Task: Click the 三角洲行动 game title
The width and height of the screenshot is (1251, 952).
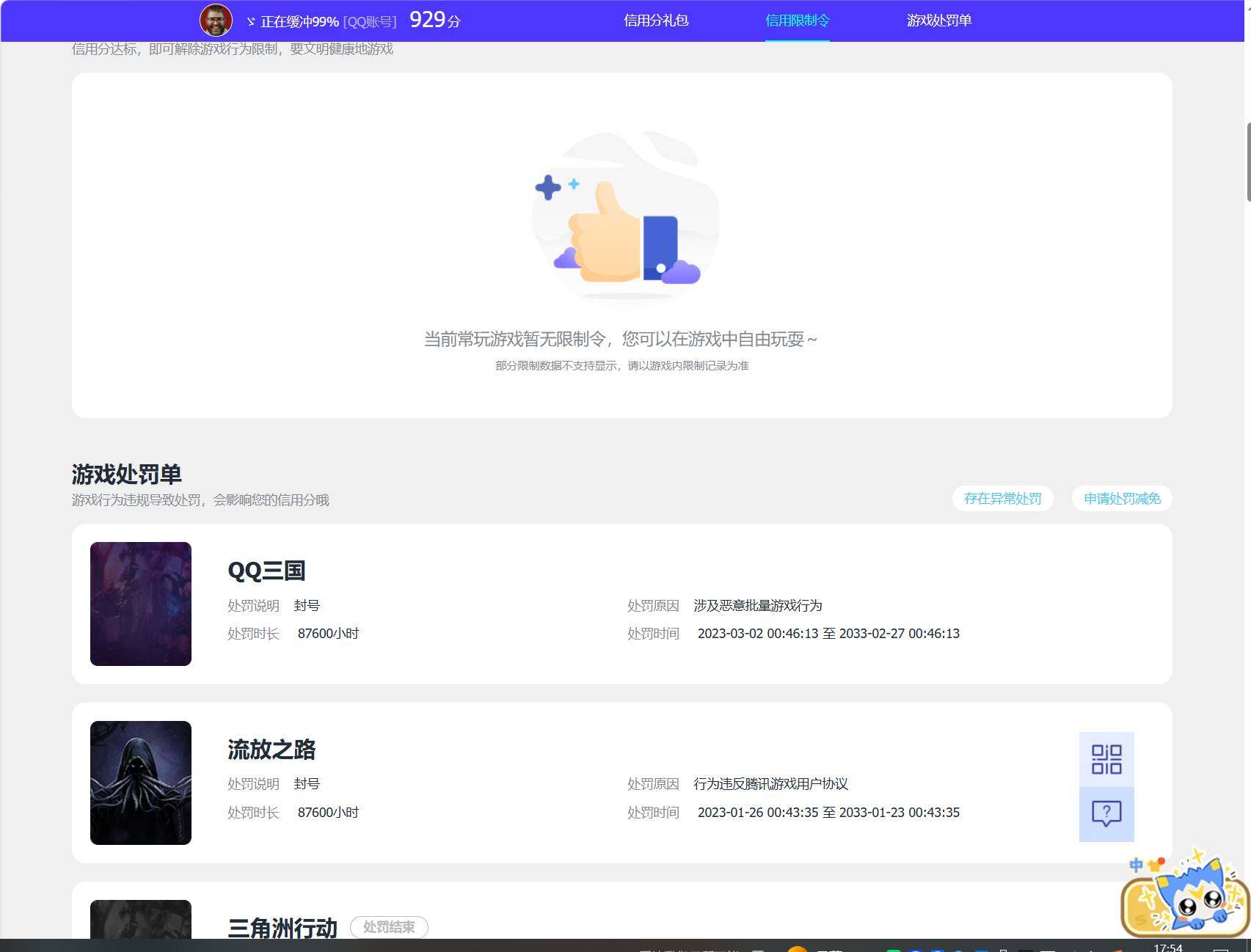Action: coord(282,927)
